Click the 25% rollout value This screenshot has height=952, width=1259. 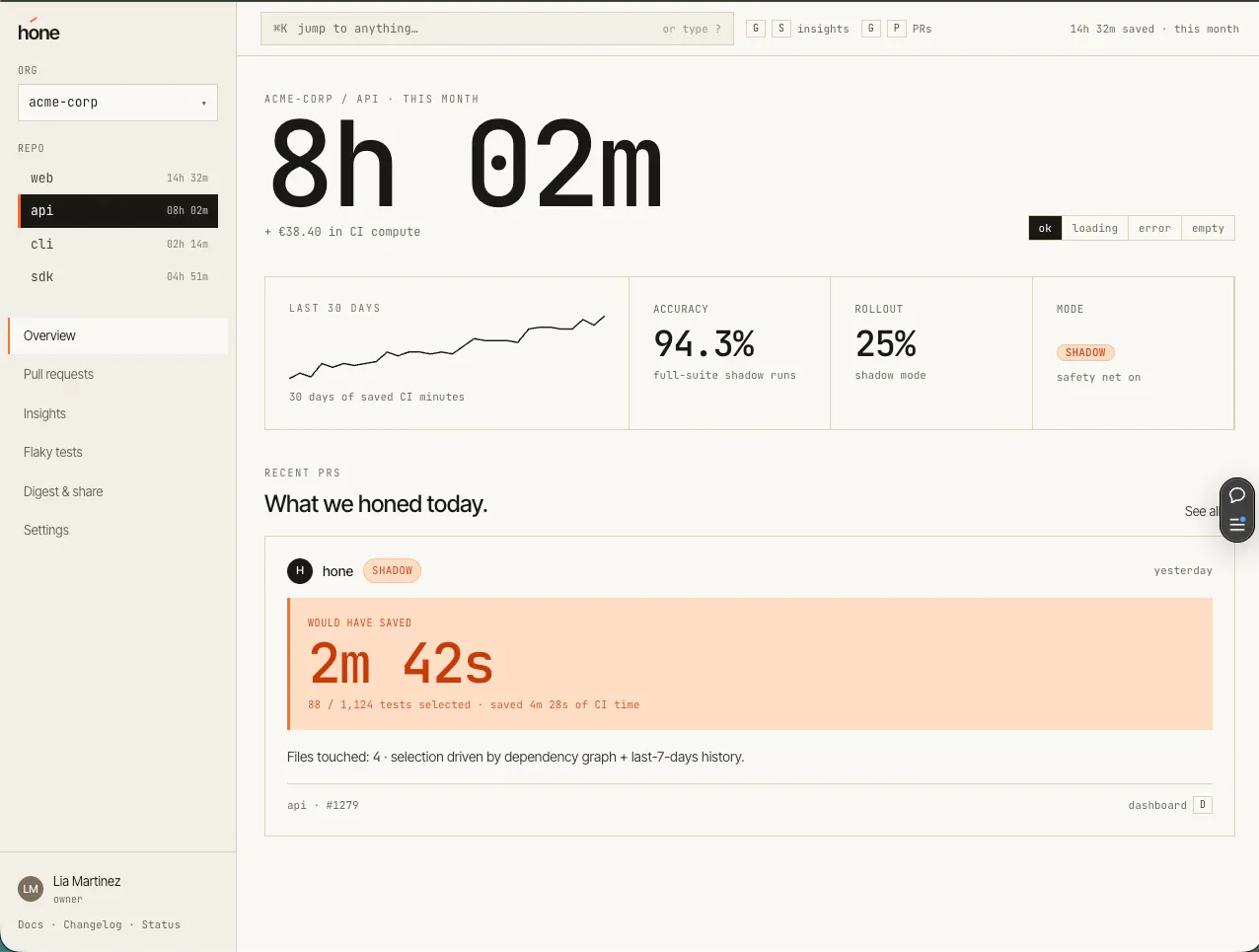[x=886, y=343]
